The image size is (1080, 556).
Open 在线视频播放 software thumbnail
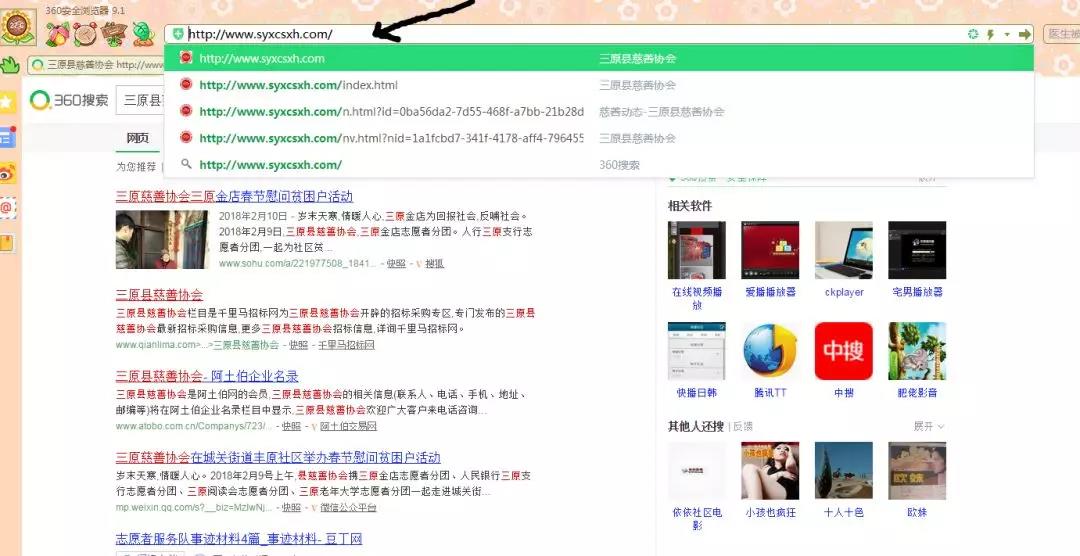coord(697,250)
